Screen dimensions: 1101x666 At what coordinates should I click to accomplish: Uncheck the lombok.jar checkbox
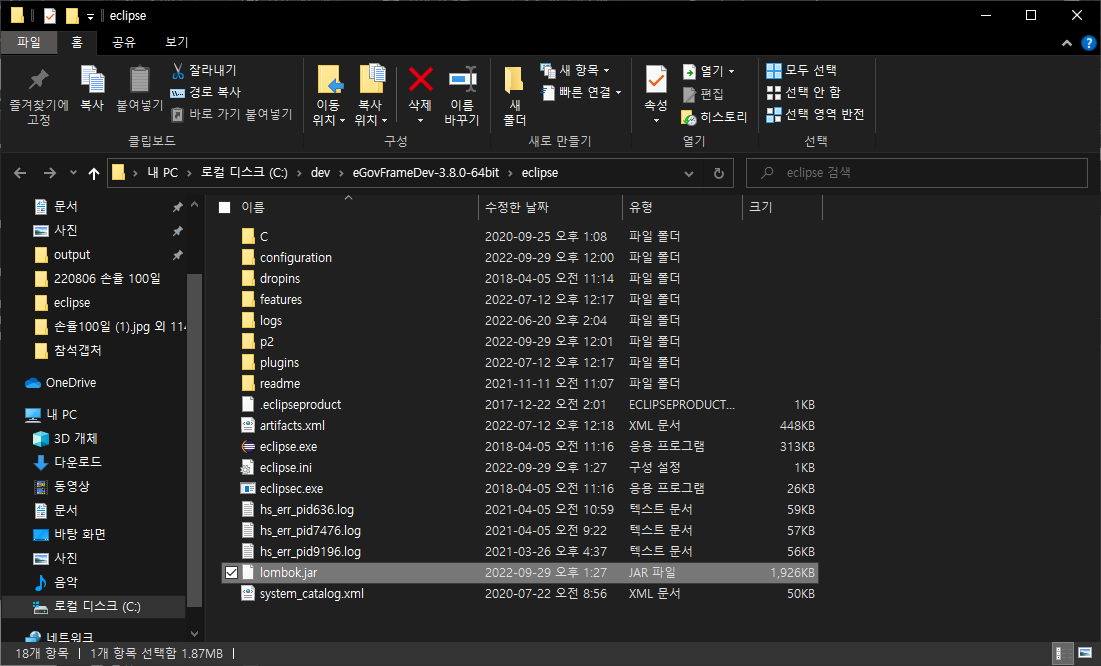tap(231, 573)
